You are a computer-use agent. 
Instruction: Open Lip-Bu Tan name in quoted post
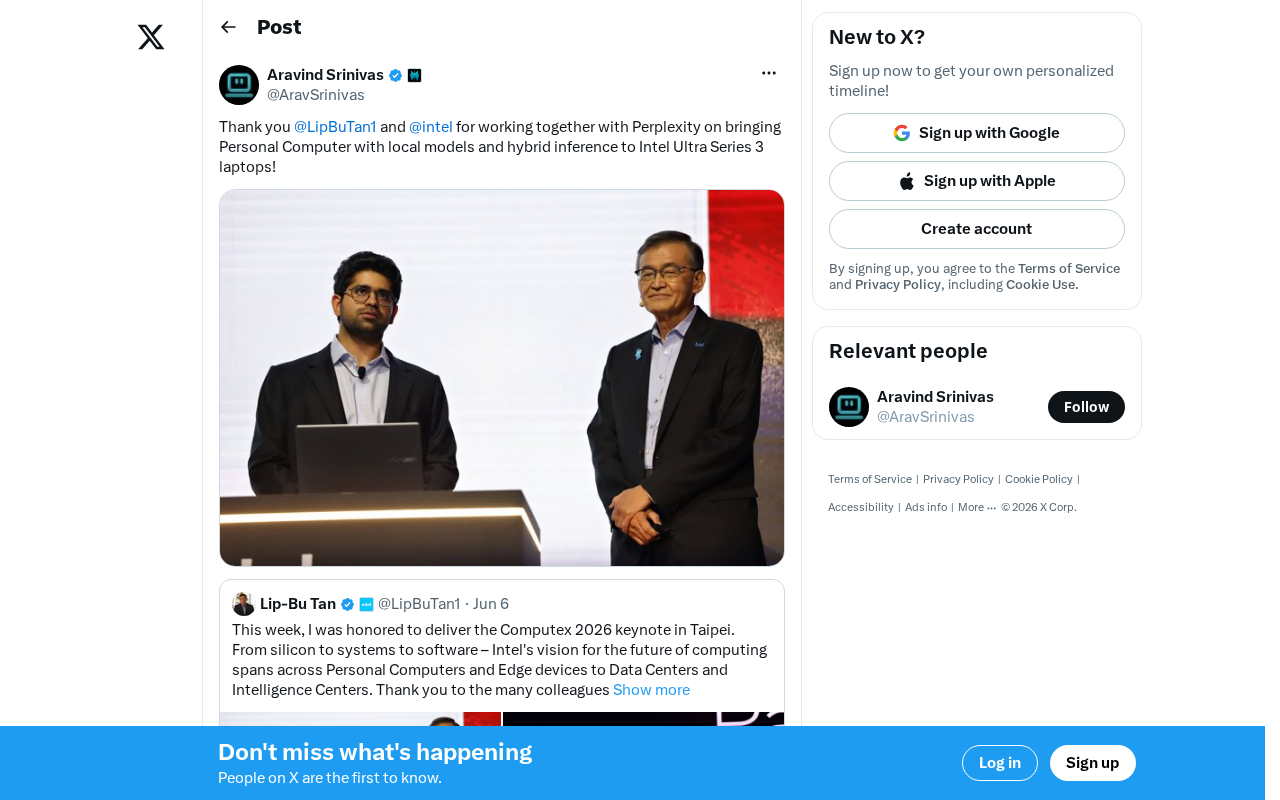pos(298,604)
